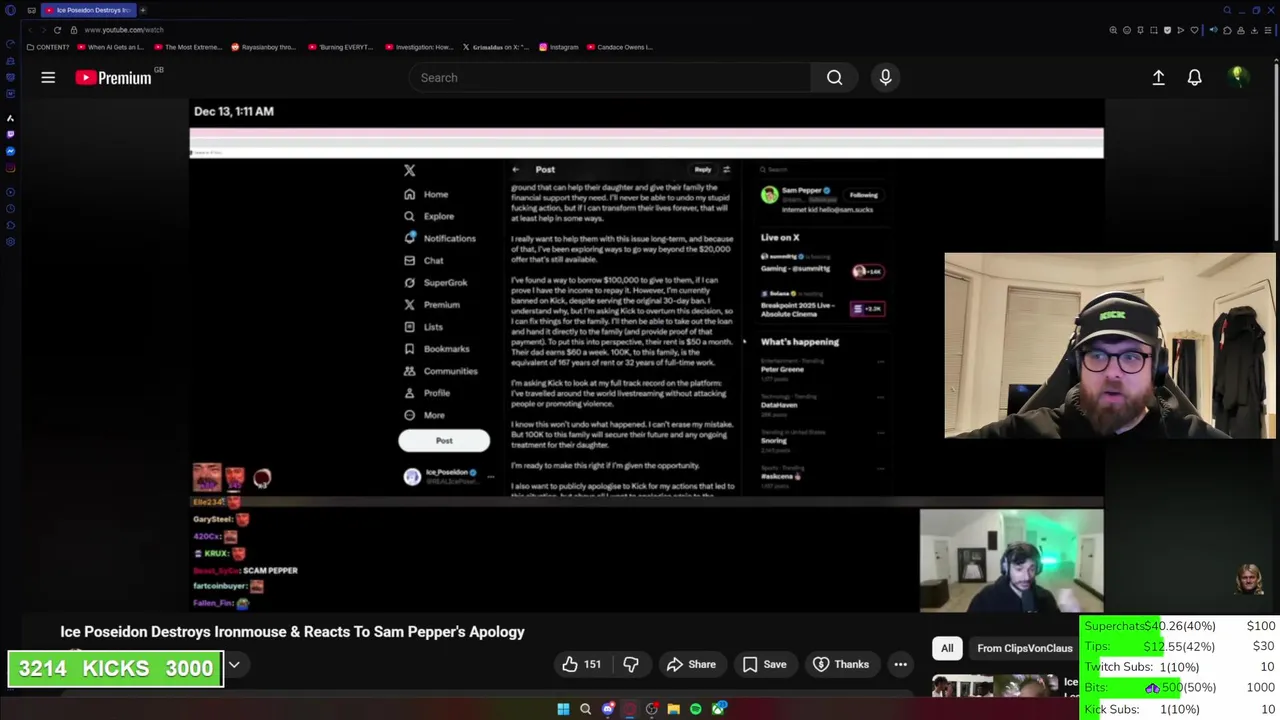Open the browser profile icon
The height and width of the screenshot is (720, 1280).
click(1241, 30)
